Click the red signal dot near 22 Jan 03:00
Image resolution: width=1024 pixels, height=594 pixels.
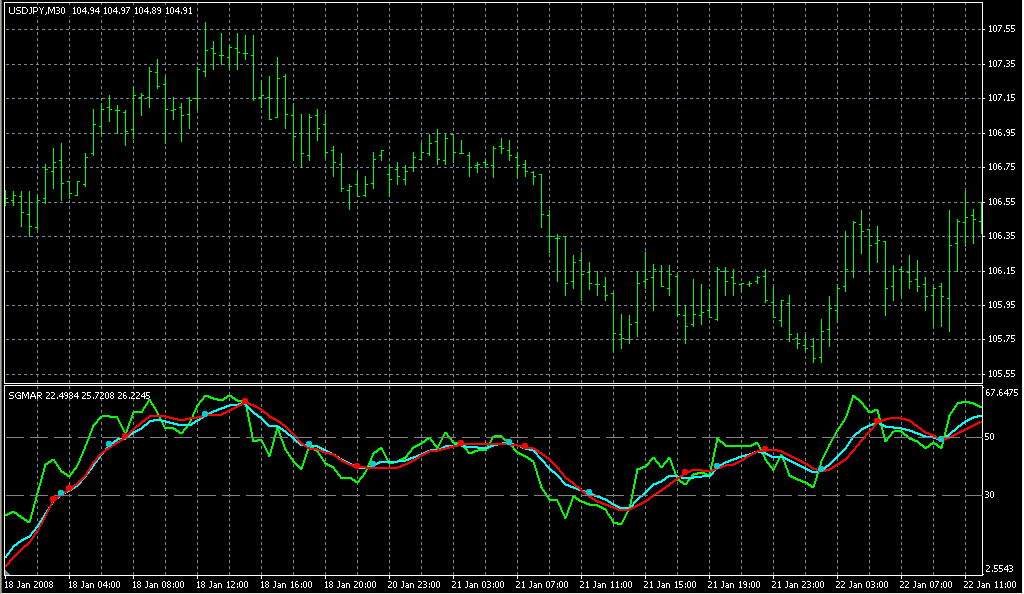pyautogui.click(x=877, y=422)
